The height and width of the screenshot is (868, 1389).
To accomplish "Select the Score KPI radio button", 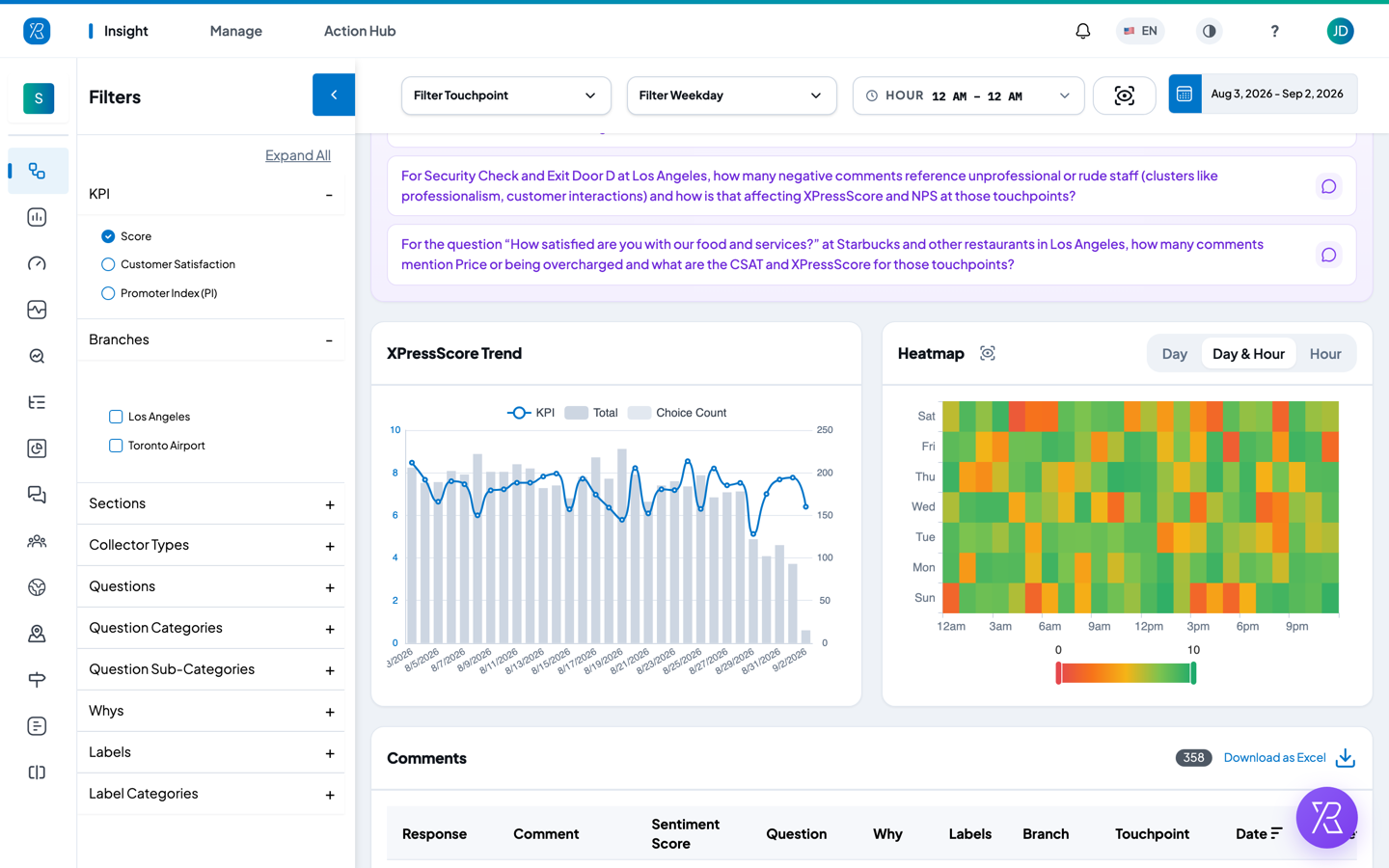I will (108, 236).
